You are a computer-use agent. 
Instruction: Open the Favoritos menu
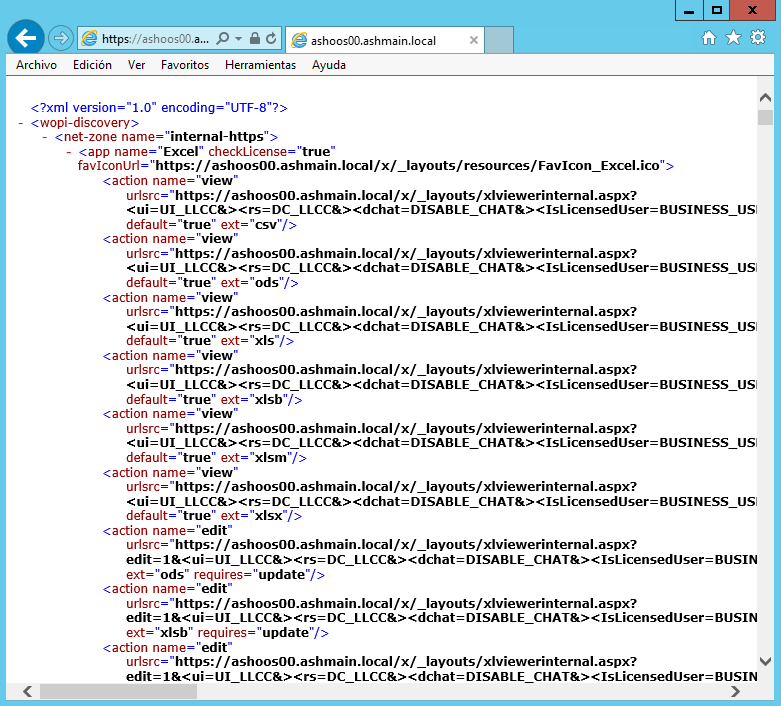coord(185,65)
